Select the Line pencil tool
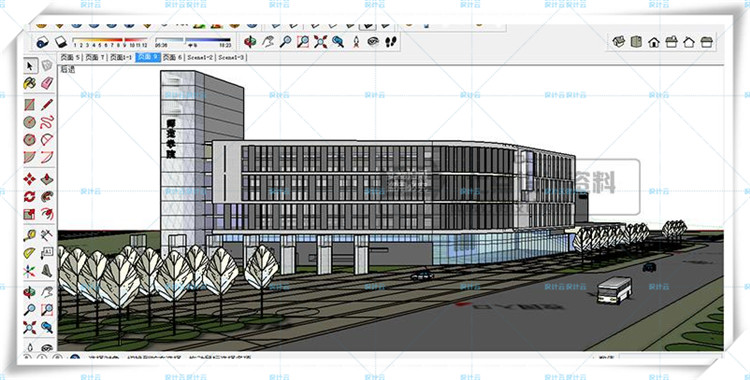Image resolution: width=750 pixels, height=380 pixels. click(47, 104)
